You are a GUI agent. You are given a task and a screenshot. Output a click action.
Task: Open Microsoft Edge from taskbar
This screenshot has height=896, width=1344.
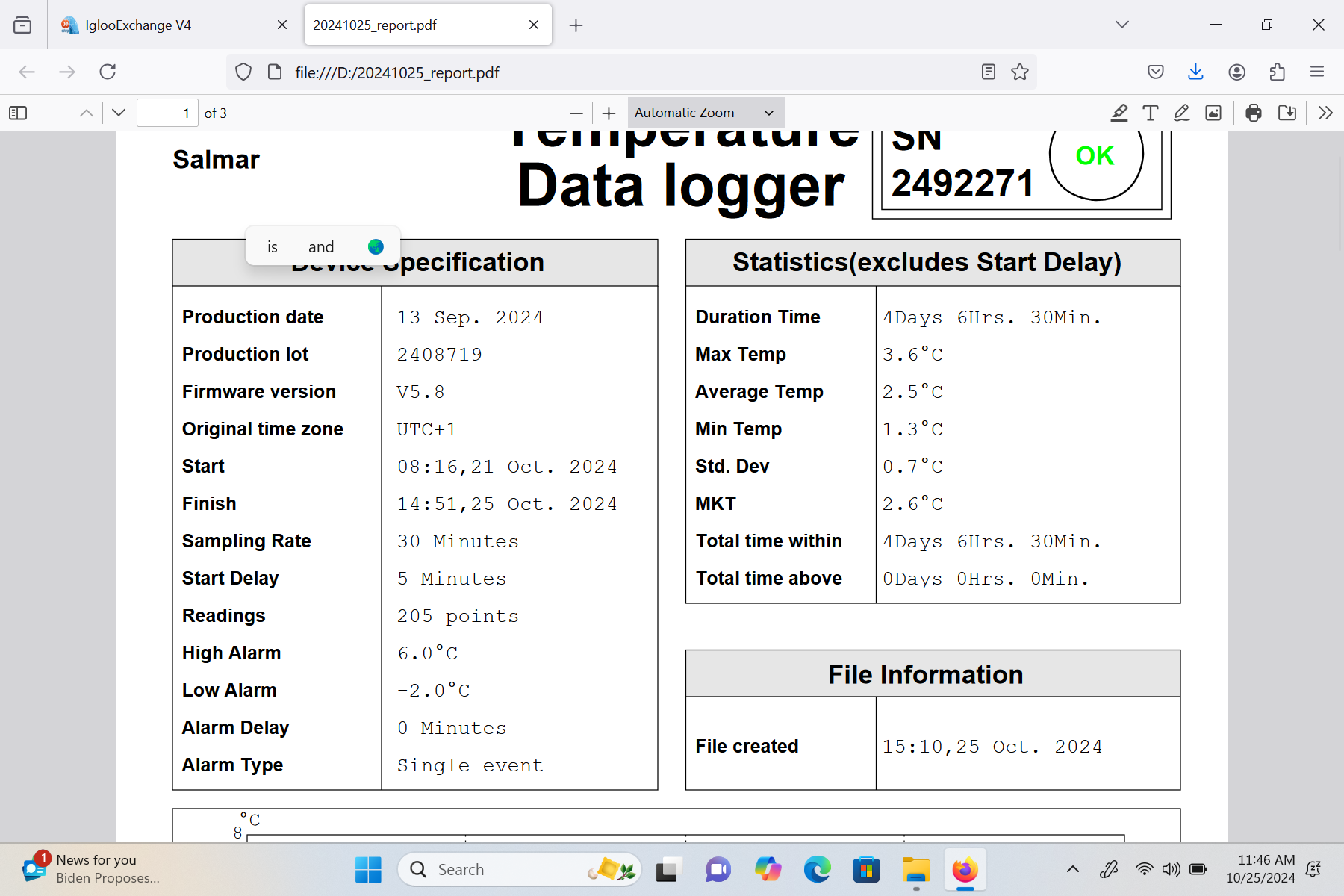[817, 869]
